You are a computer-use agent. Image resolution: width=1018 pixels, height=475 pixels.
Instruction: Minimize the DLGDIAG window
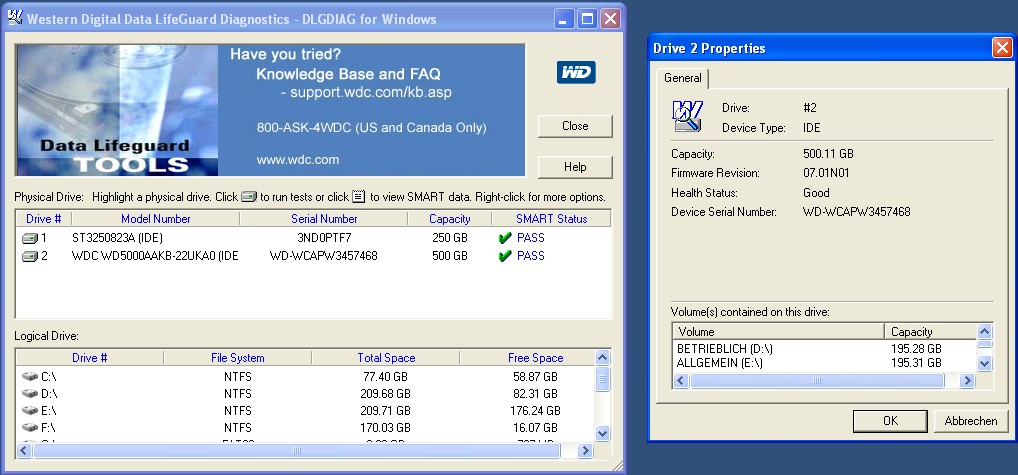coord(564,19)
